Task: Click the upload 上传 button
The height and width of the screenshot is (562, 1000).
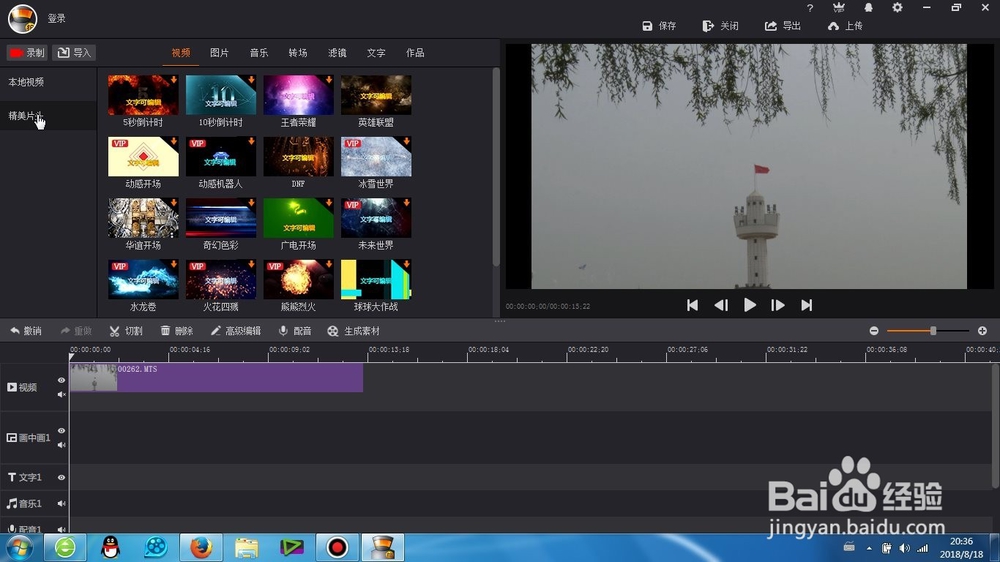Action: point(845,26)
